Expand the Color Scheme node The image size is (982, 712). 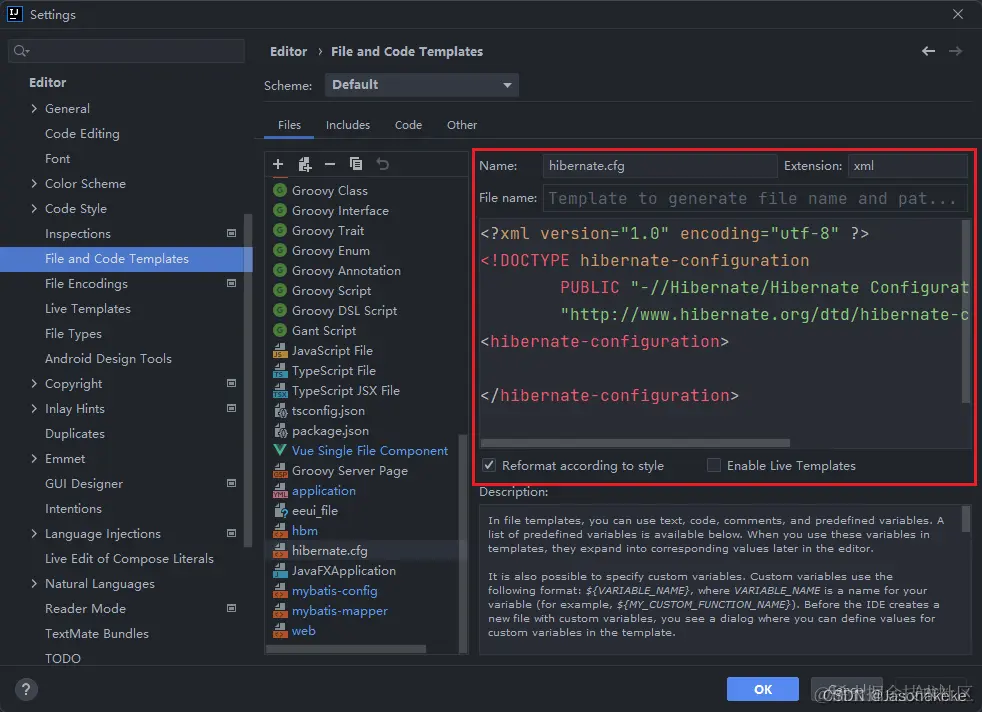[34, 183]
